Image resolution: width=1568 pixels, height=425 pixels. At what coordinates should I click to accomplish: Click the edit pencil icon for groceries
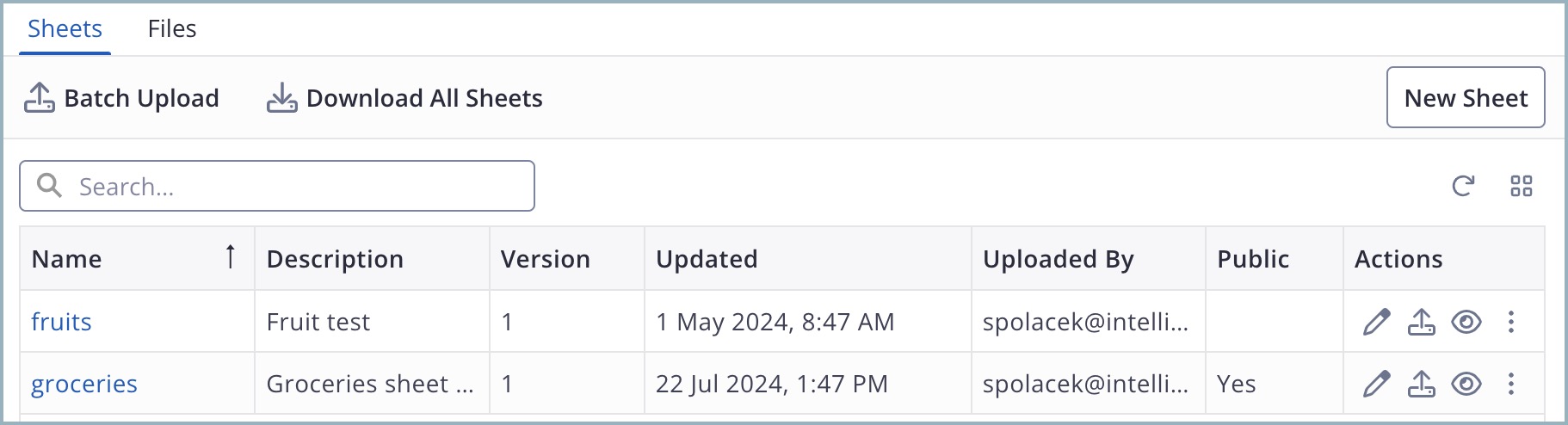pos(1377,384)
